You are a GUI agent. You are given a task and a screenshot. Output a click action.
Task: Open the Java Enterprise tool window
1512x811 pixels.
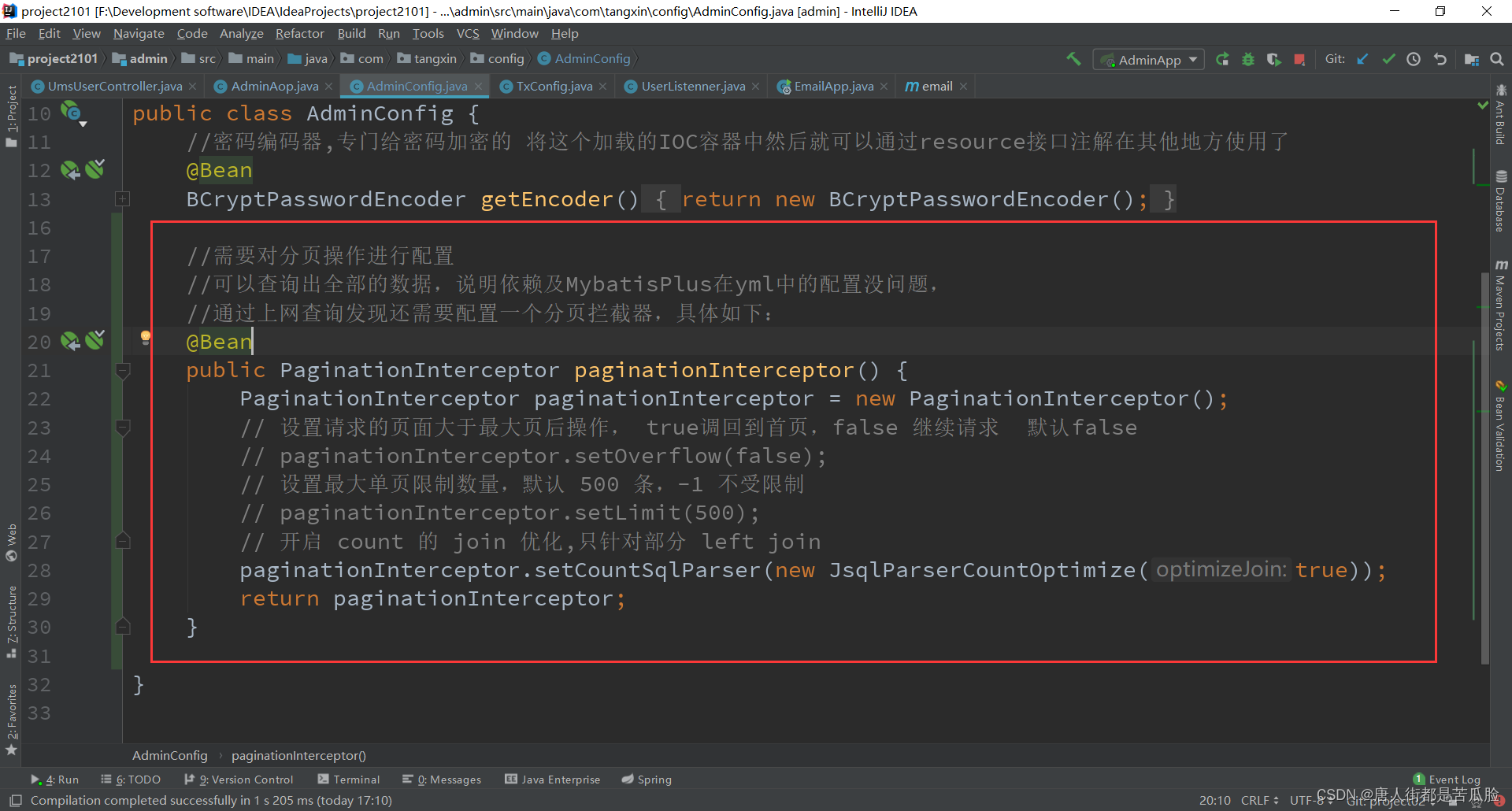tap(553, 780)
